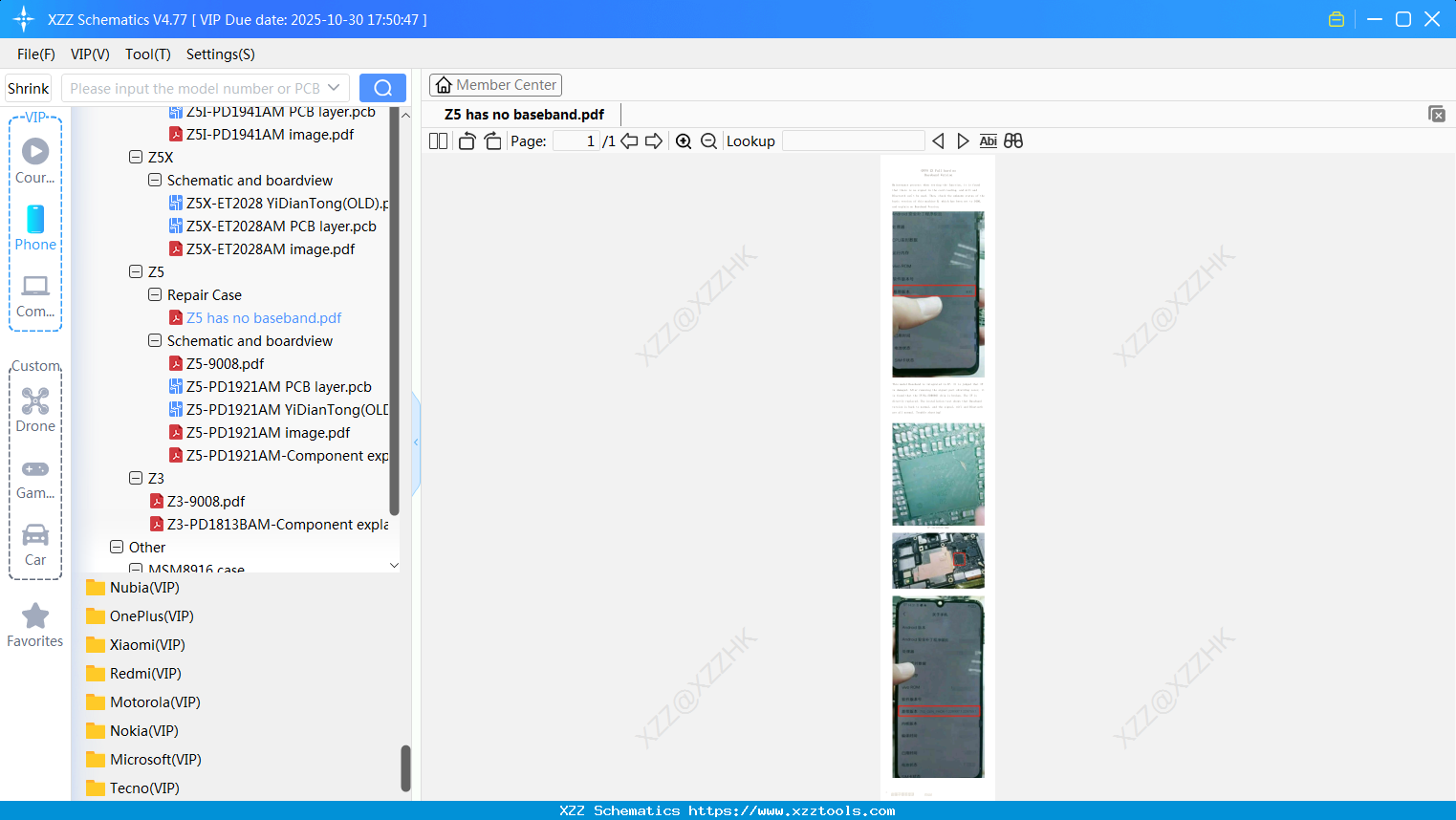
Task: Click the XZZ Schematics app logo
Action: 24,19
